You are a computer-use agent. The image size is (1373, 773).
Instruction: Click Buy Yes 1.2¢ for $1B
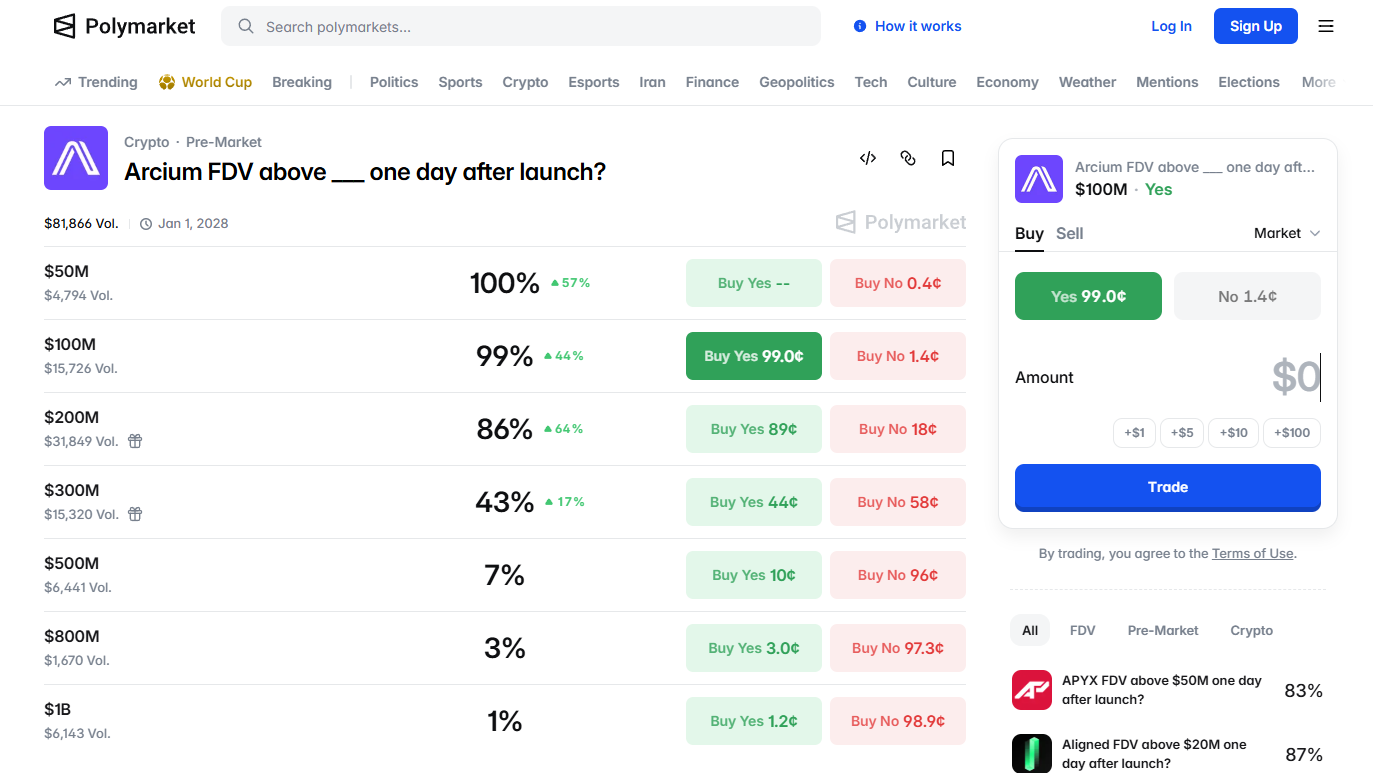(754, 721)
